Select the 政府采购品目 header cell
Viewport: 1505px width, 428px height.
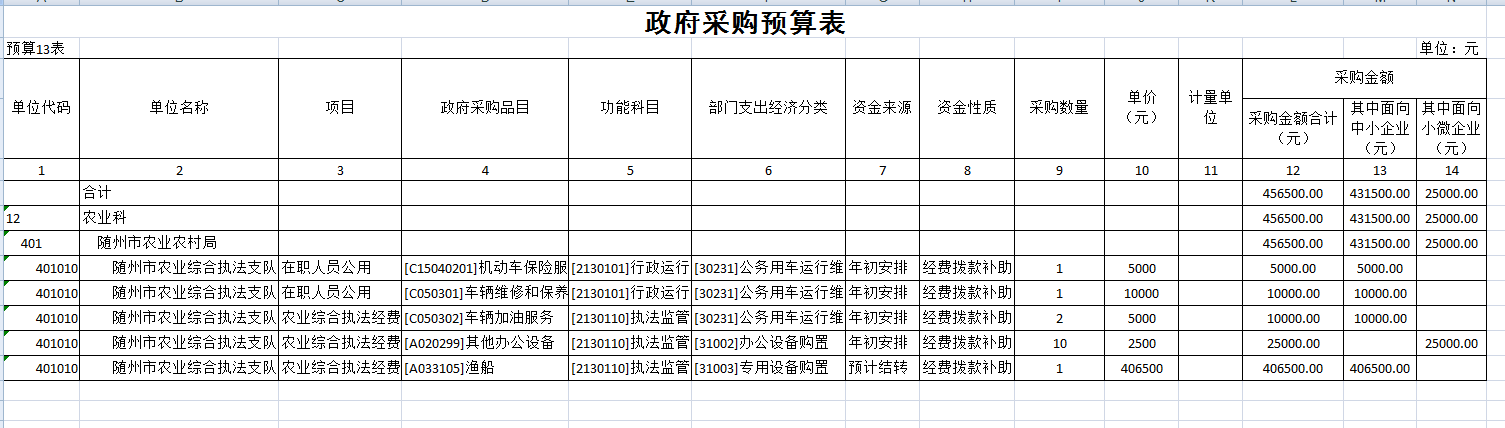point(485,108)
